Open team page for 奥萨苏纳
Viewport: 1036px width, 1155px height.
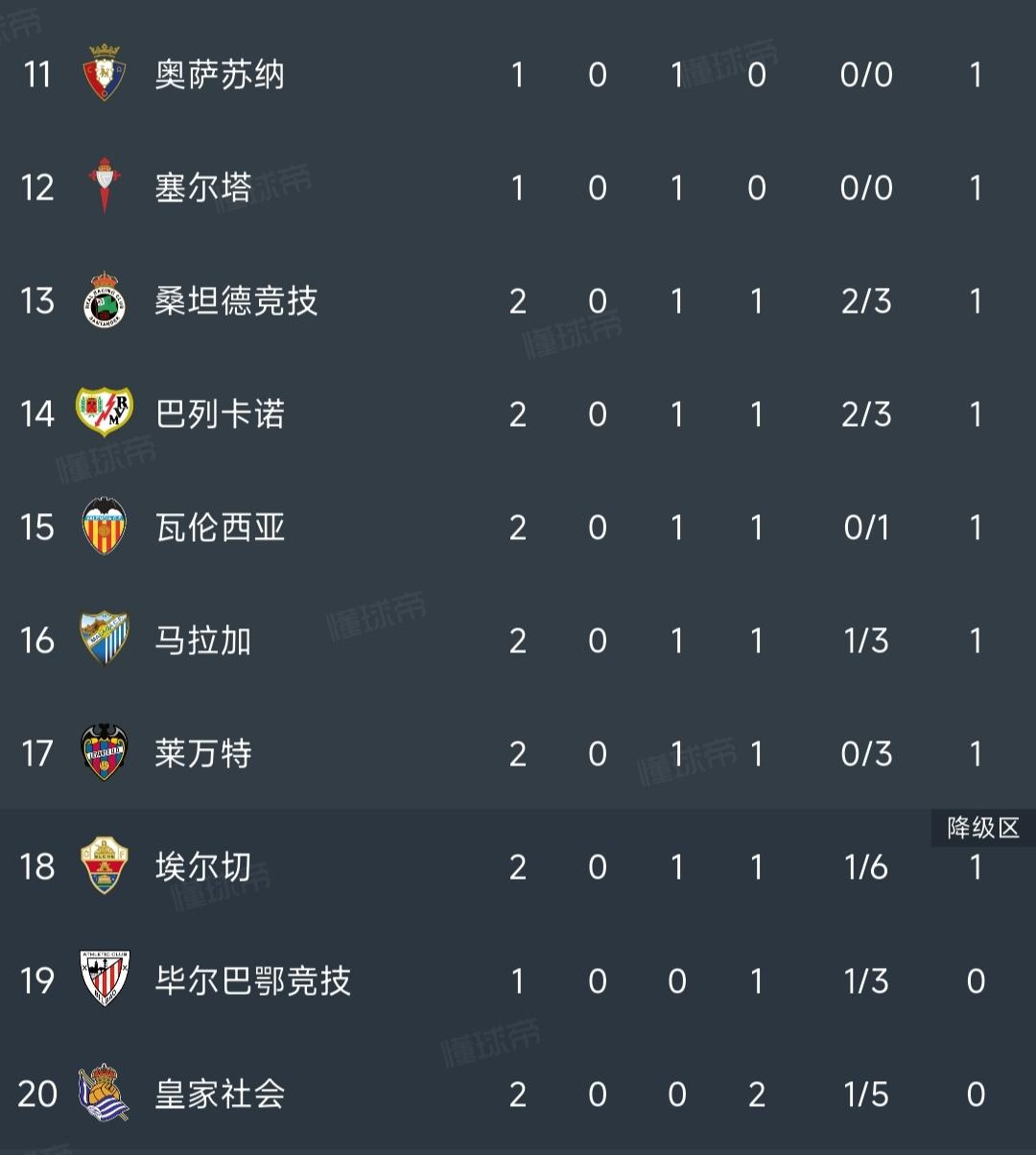click(x=220, y=75)
